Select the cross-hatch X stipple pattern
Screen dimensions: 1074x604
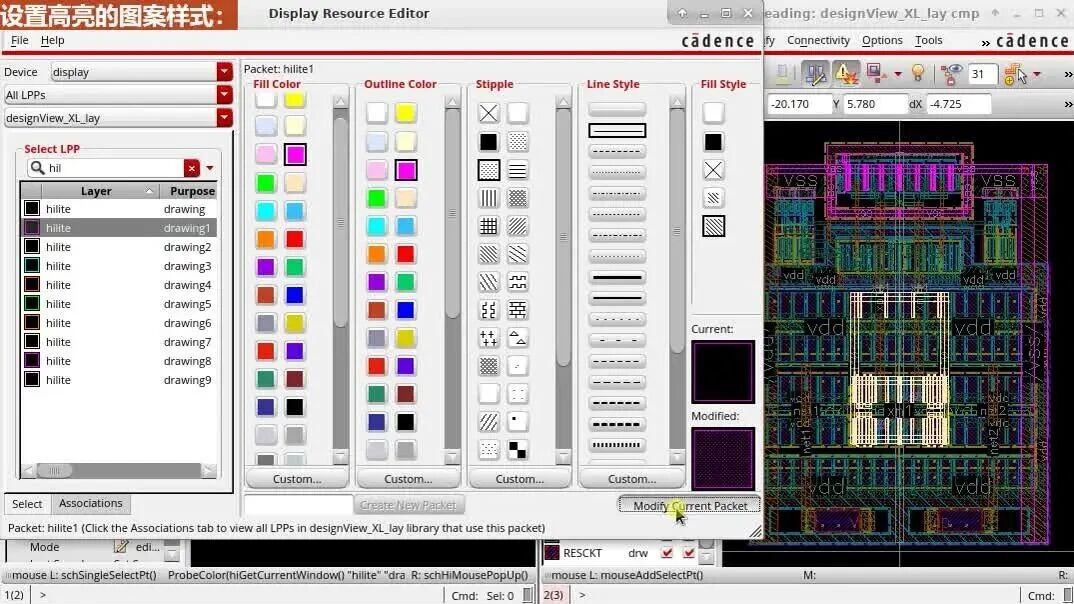[488, 113]
